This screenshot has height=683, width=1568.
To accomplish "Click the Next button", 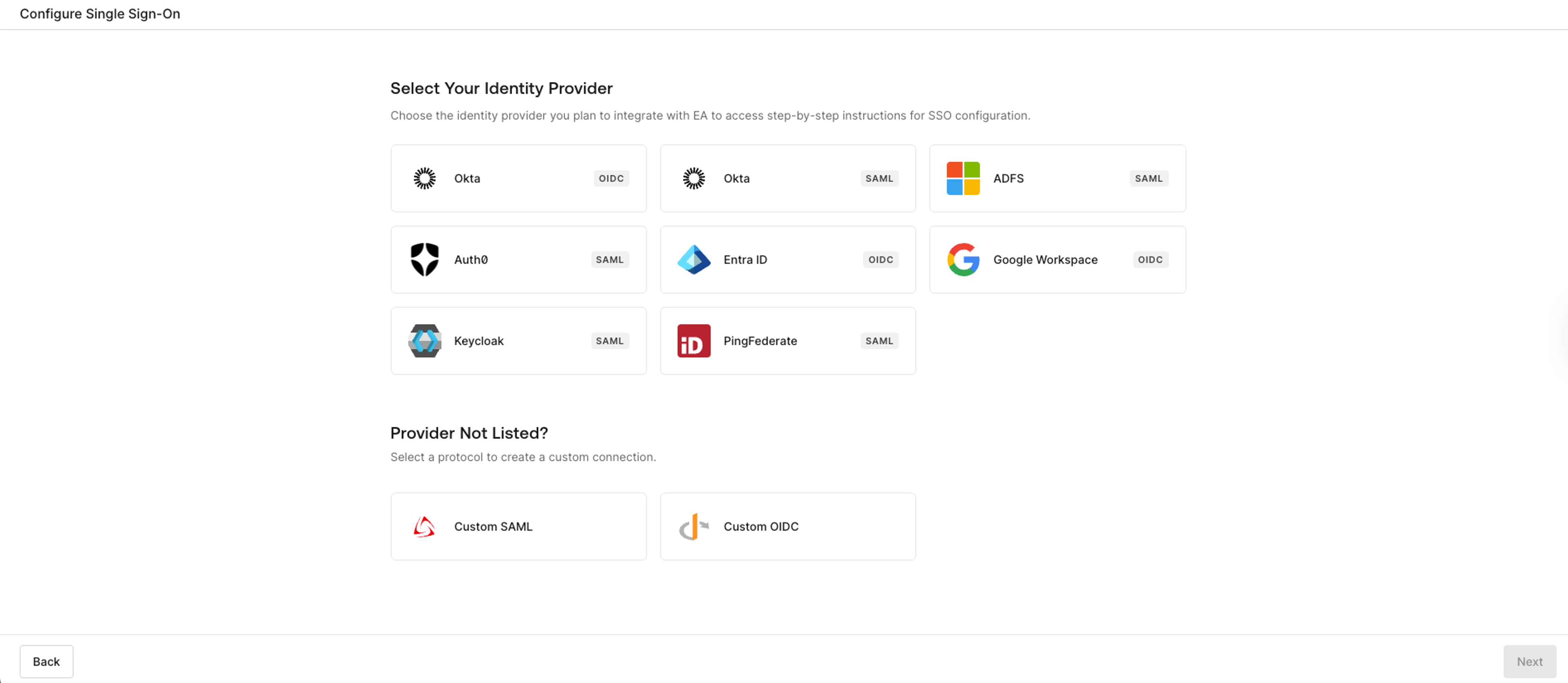I will pos(1529,661).
